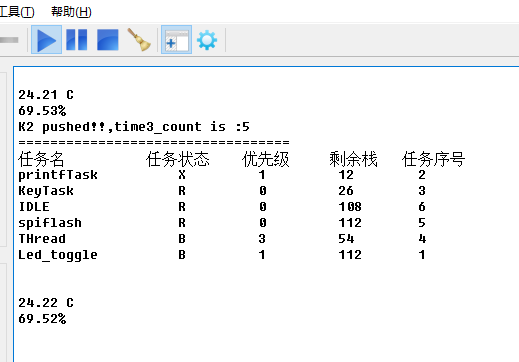Open settings via the gear icon

pyautogui.click(x=207, y=40)
